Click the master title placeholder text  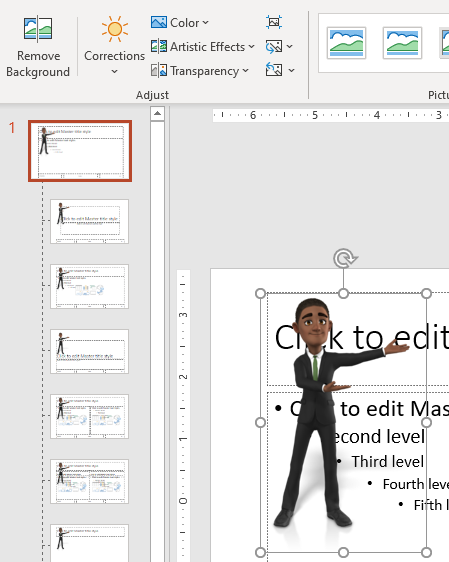361,337
